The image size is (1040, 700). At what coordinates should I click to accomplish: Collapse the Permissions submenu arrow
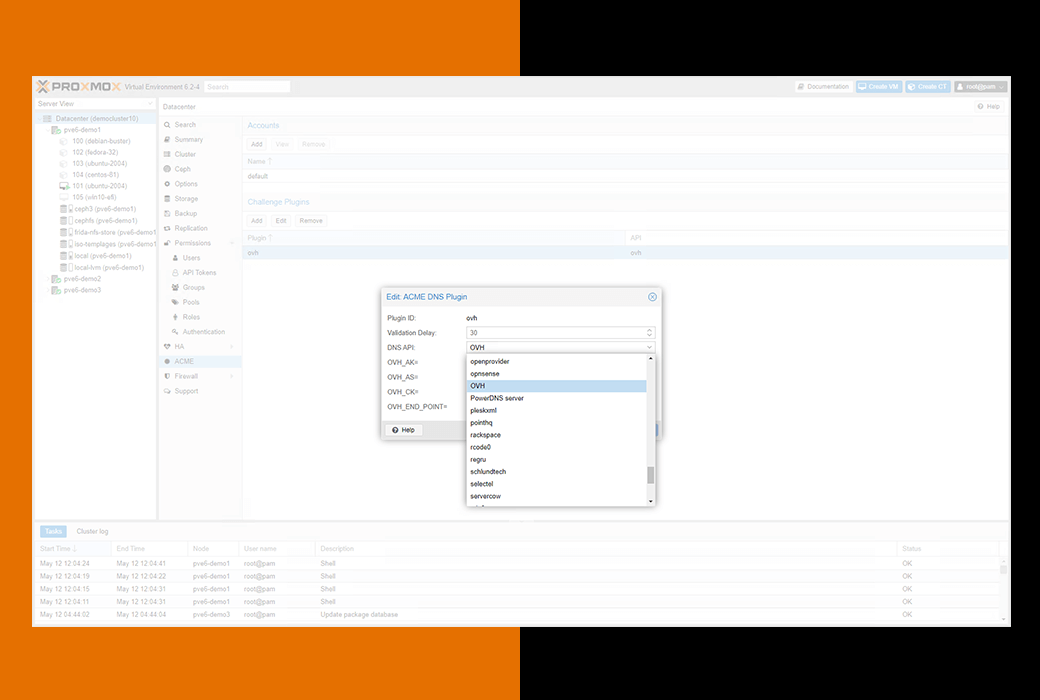click(231, 243)
